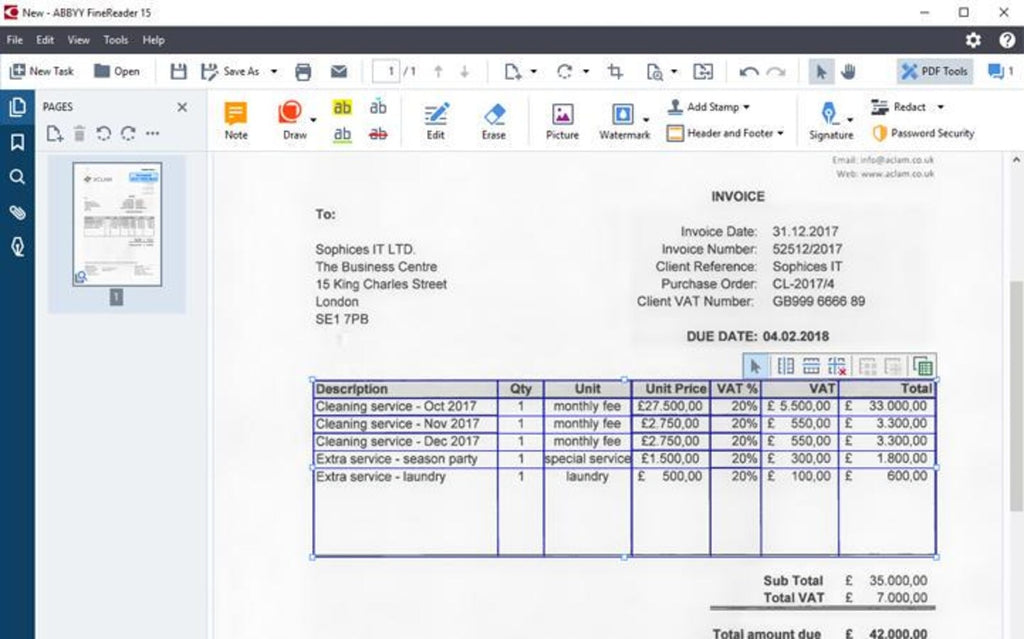Click the Save As button
1024x639 pixels.
pyautogui.click(x=231, y=71)
